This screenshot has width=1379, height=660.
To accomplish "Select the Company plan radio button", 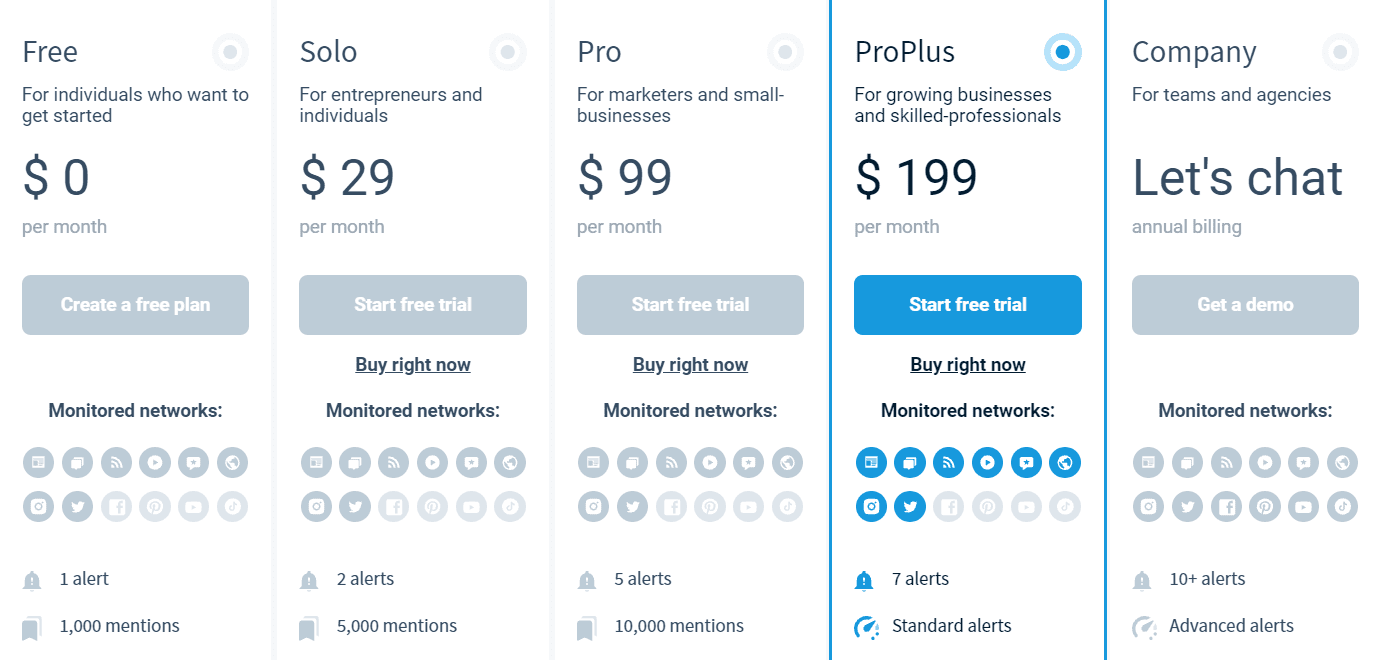I will click(x=1340, y=51).
